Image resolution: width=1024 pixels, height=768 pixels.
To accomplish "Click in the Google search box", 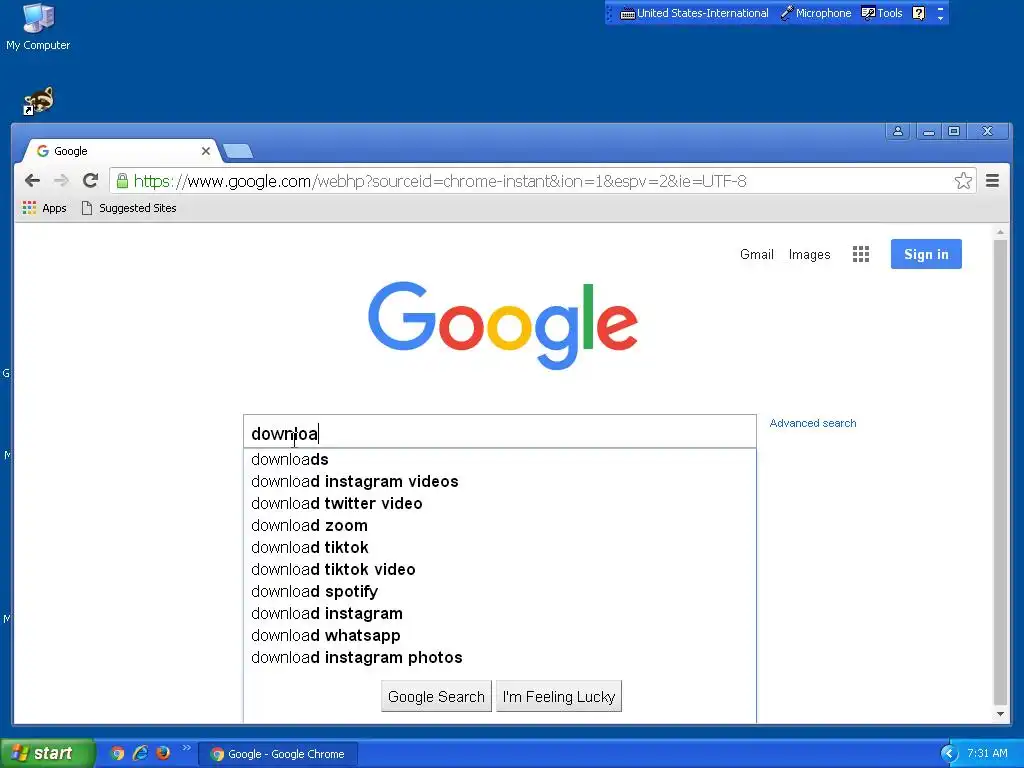I will [500, 432].
